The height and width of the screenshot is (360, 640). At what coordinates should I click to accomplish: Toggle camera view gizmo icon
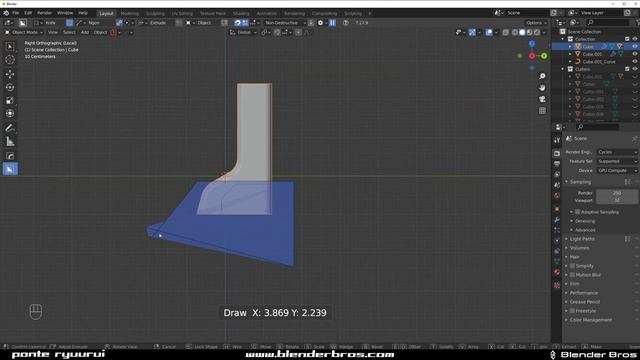tap(542, 99)
